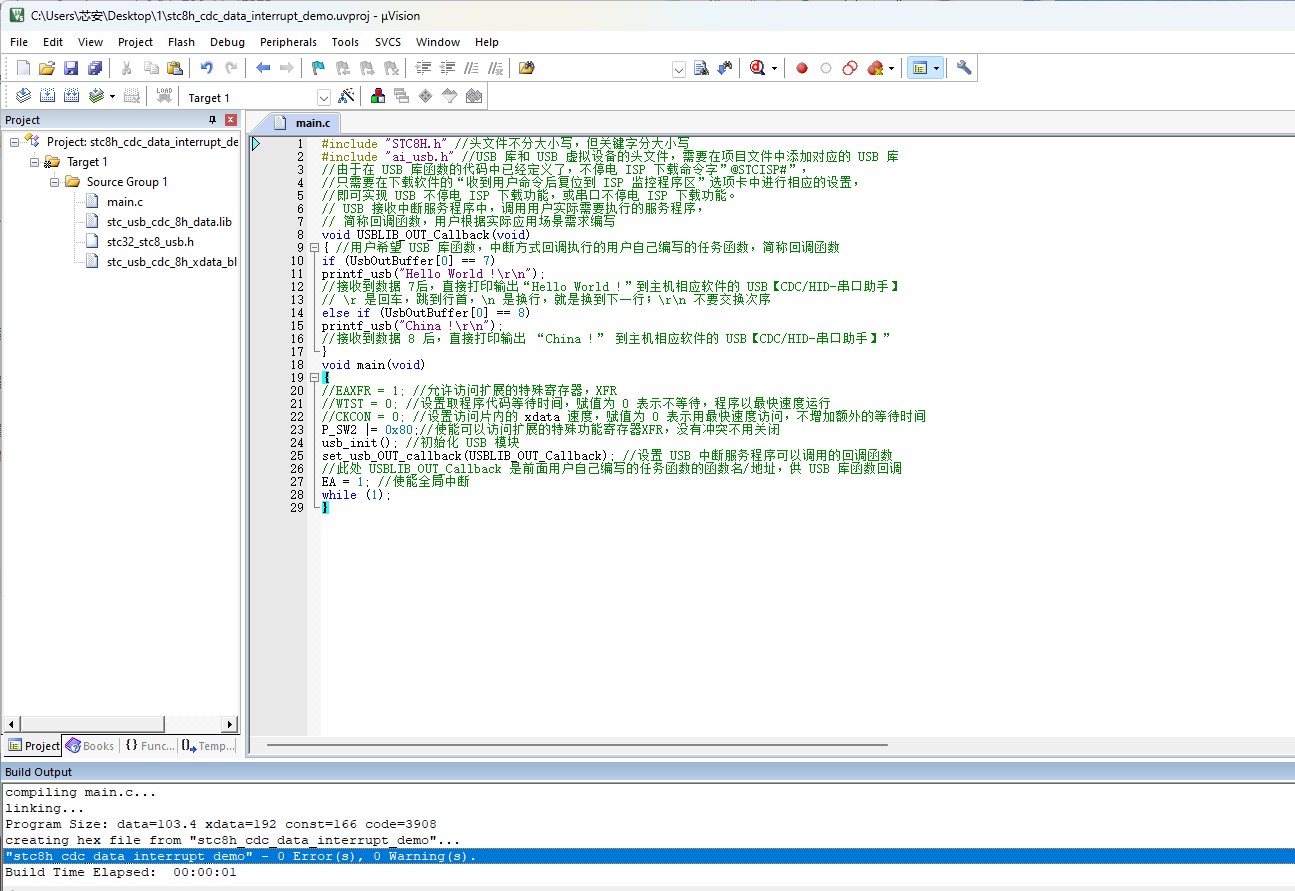Open the kill breakpoints dropdown arrow

pyautogui.click(x=891, y=68)
